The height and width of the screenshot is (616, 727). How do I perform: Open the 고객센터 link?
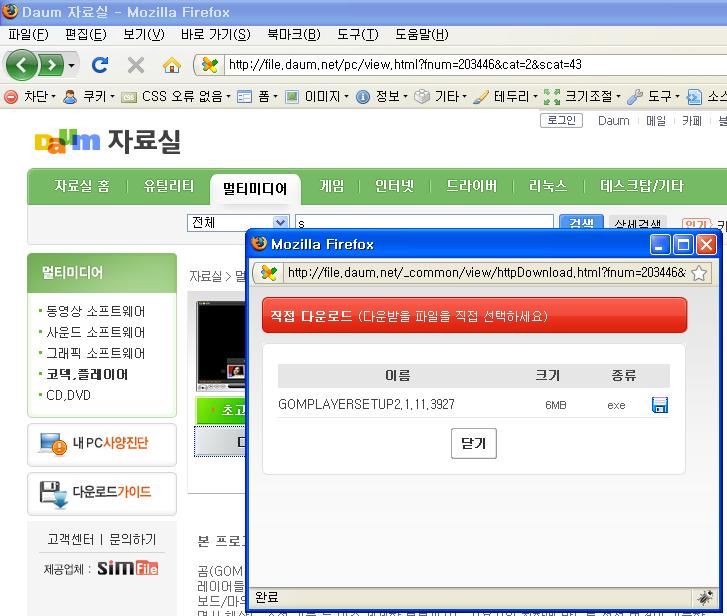coord(70,539)
